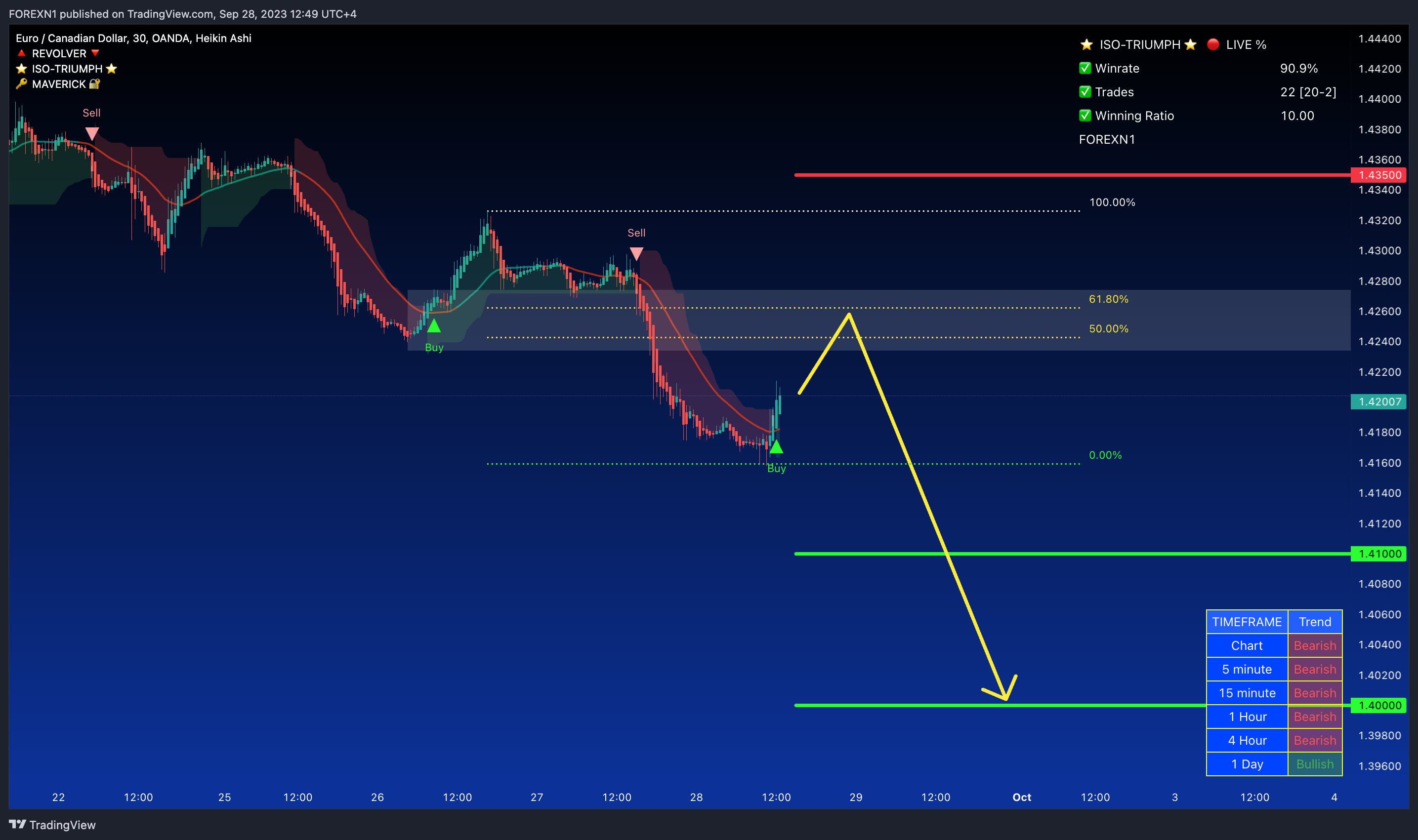Click the red LIVE % circle indicator
Viewport: 1418px width, 840px height.
(x=1213, y=44)
